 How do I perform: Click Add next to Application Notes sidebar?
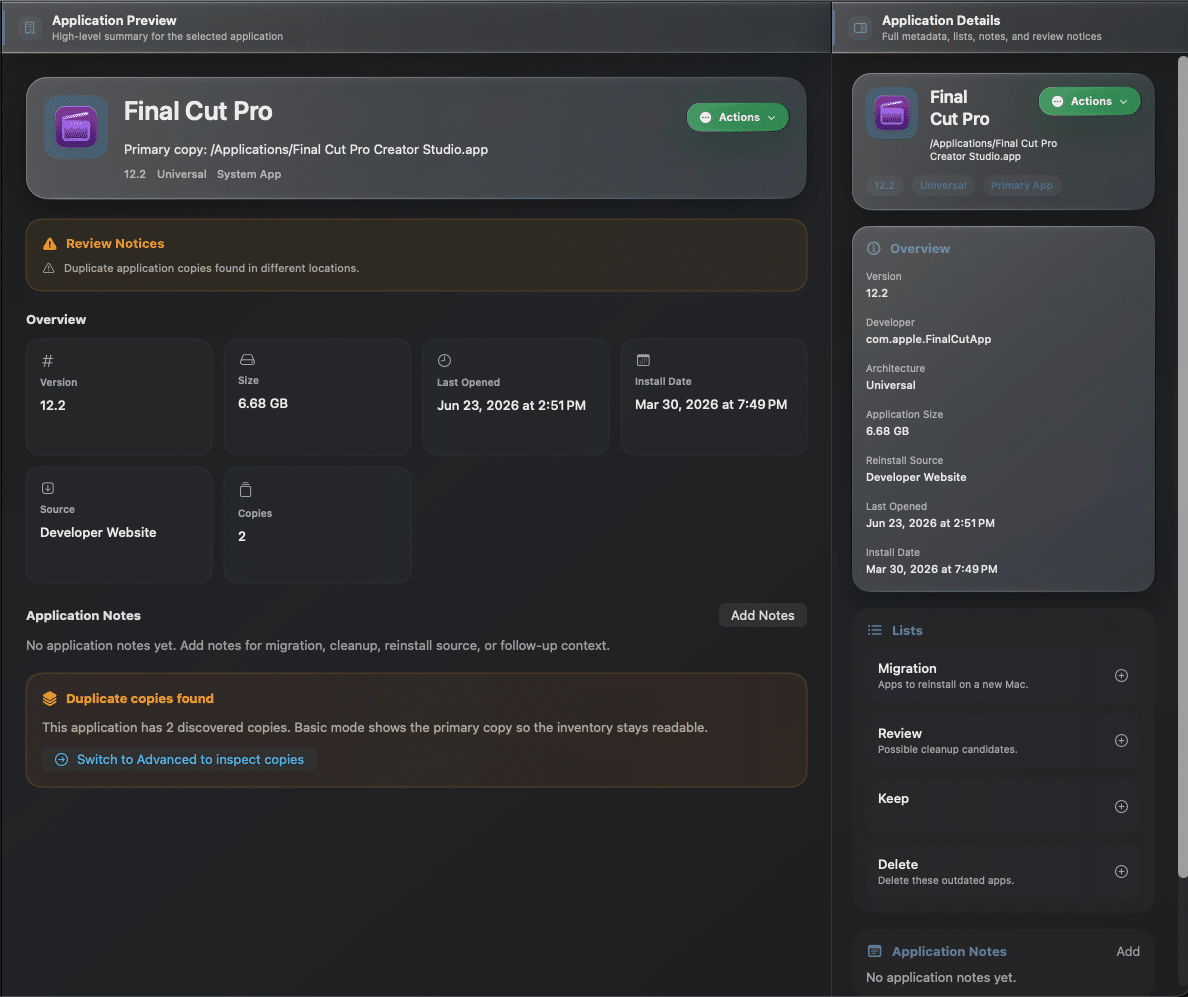coord(1127,951)
